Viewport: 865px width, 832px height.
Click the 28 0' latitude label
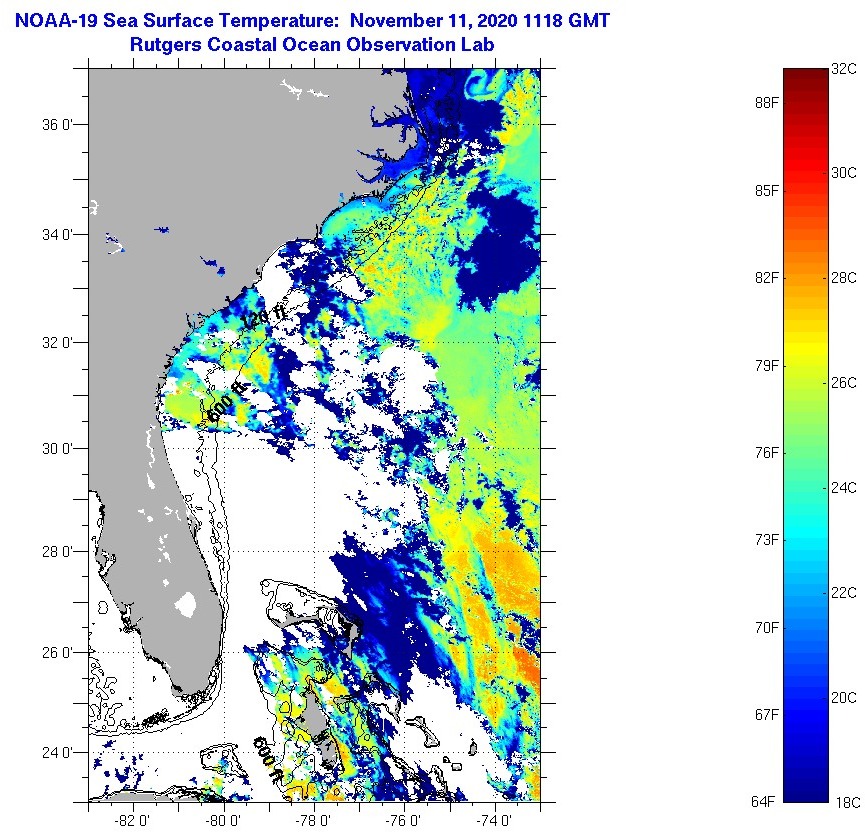tap(57, 551)
